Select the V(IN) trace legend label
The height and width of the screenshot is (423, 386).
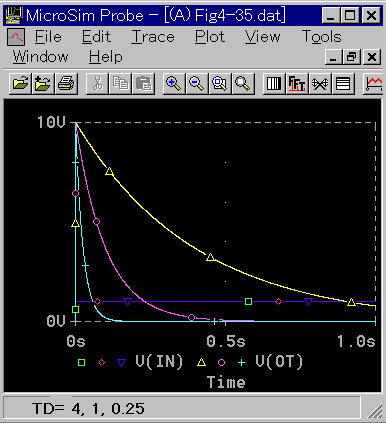pos(159,362)
